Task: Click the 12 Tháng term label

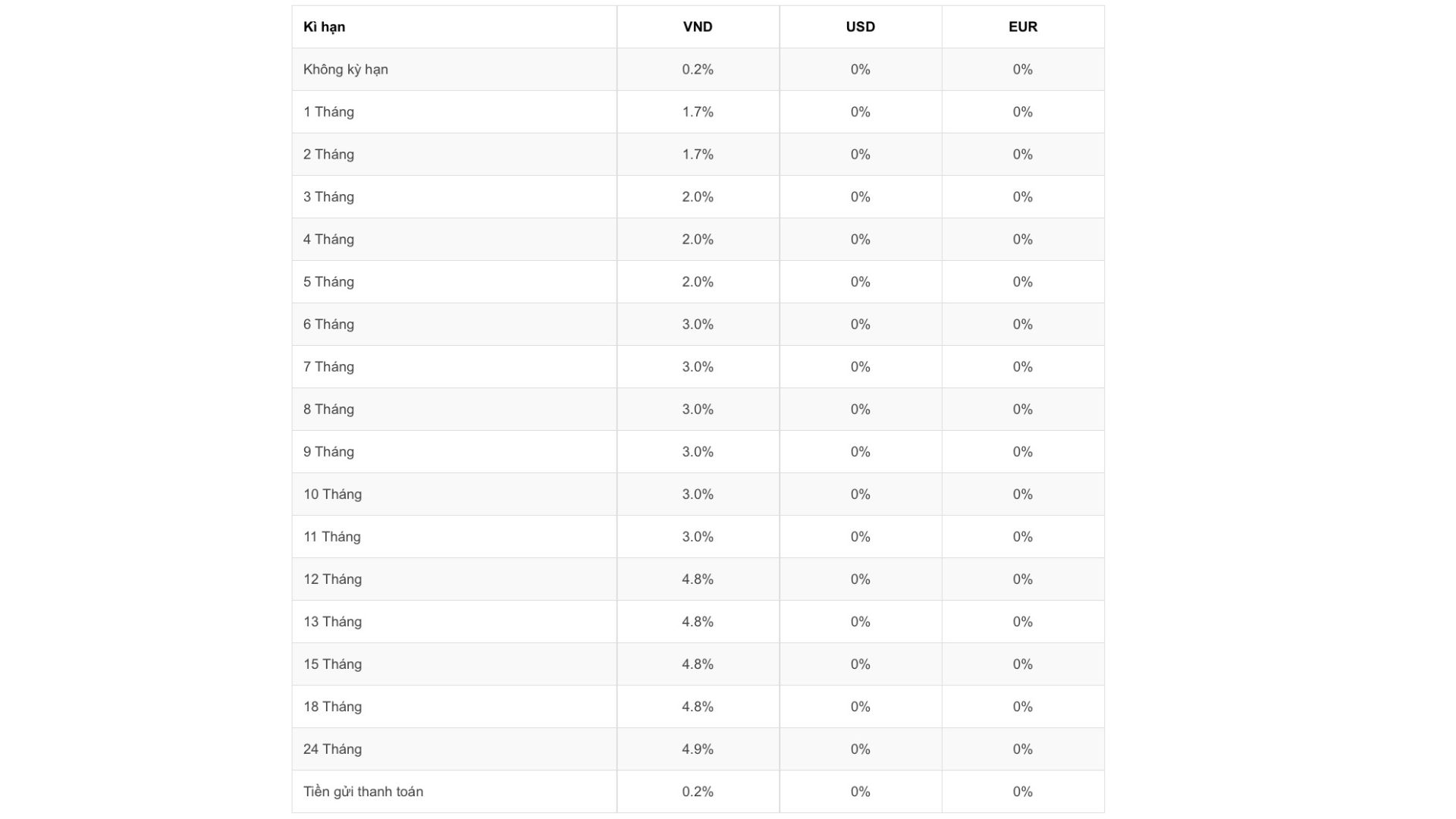Action: point(332,579)
